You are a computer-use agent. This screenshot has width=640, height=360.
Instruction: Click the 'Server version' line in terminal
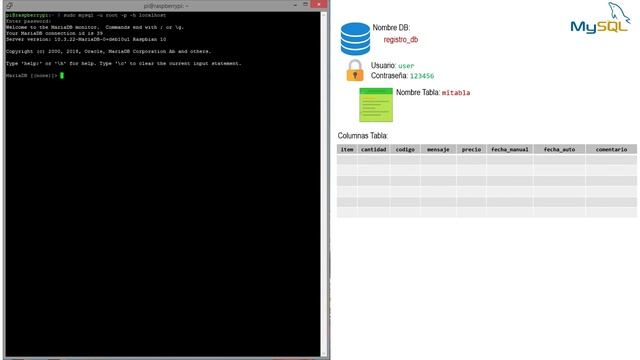pyautogui.click(x=86, y=40)
